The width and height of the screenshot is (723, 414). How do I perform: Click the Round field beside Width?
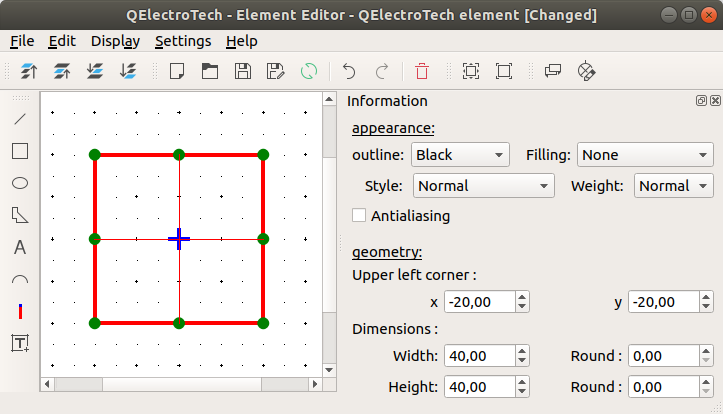pos(664,356)
